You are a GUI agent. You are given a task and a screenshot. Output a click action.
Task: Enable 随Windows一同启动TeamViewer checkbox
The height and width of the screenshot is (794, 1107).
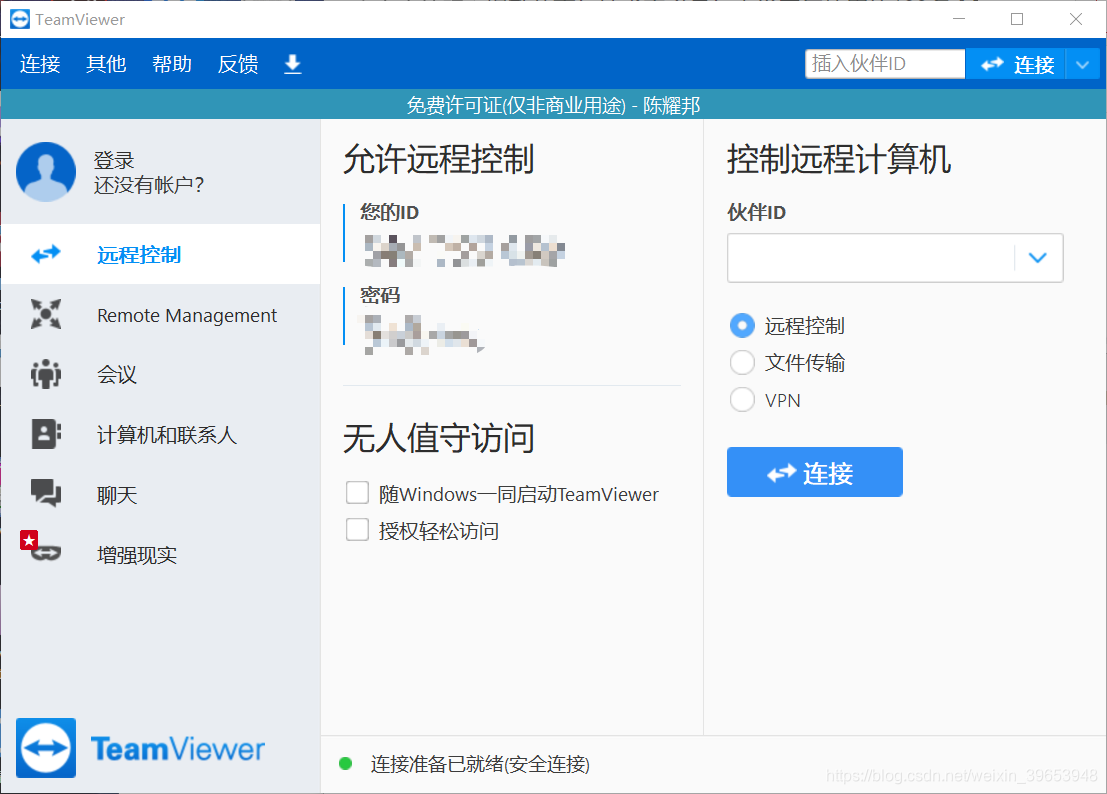tap(357, 493)
